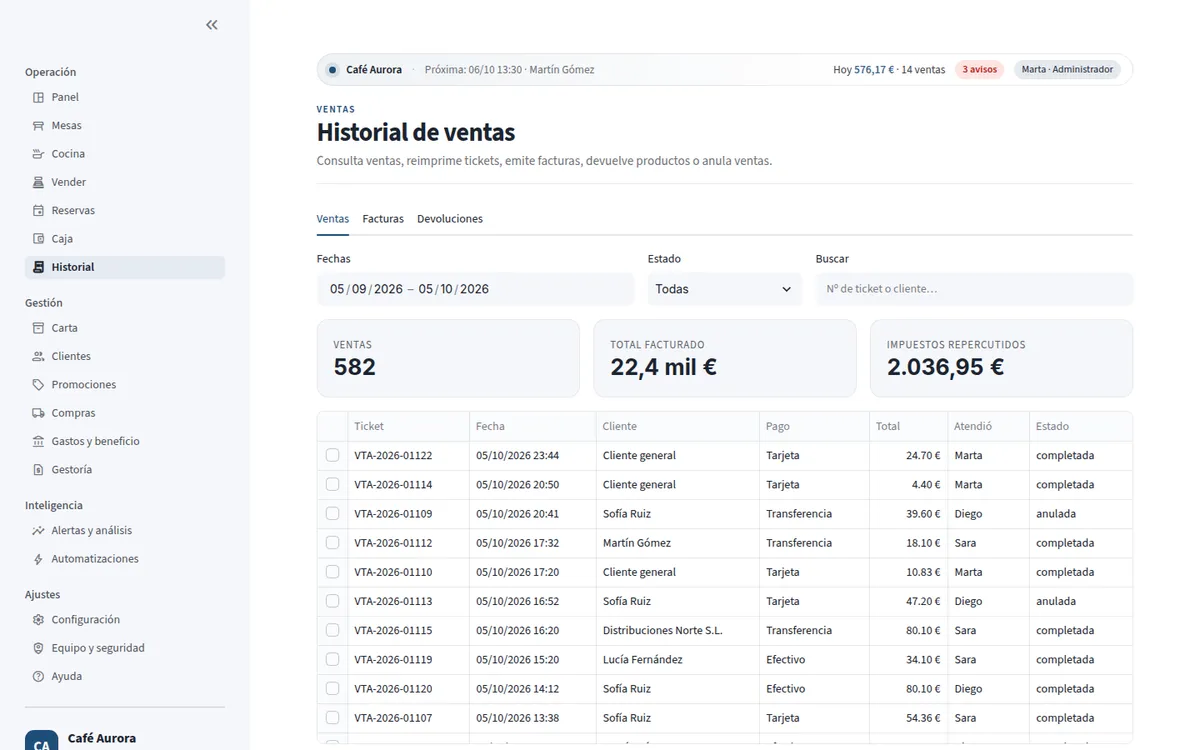The image size is (1200, 750).
Task: Click the Gestoría briefcase icon
Action: click(38, 470)
